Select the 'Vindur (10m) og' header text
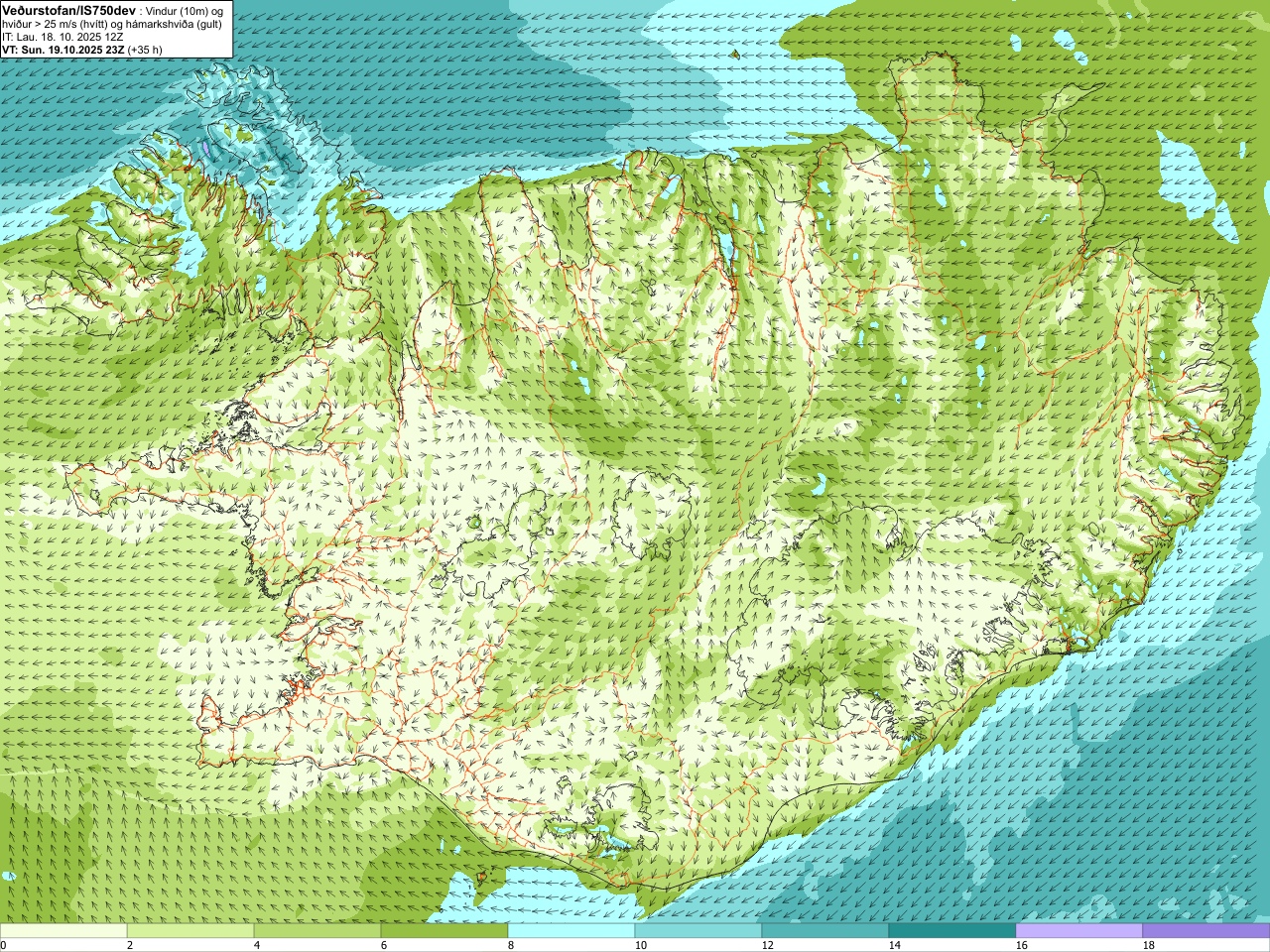The height and width of the screenshot is (952, 1270). coord(186,10)
